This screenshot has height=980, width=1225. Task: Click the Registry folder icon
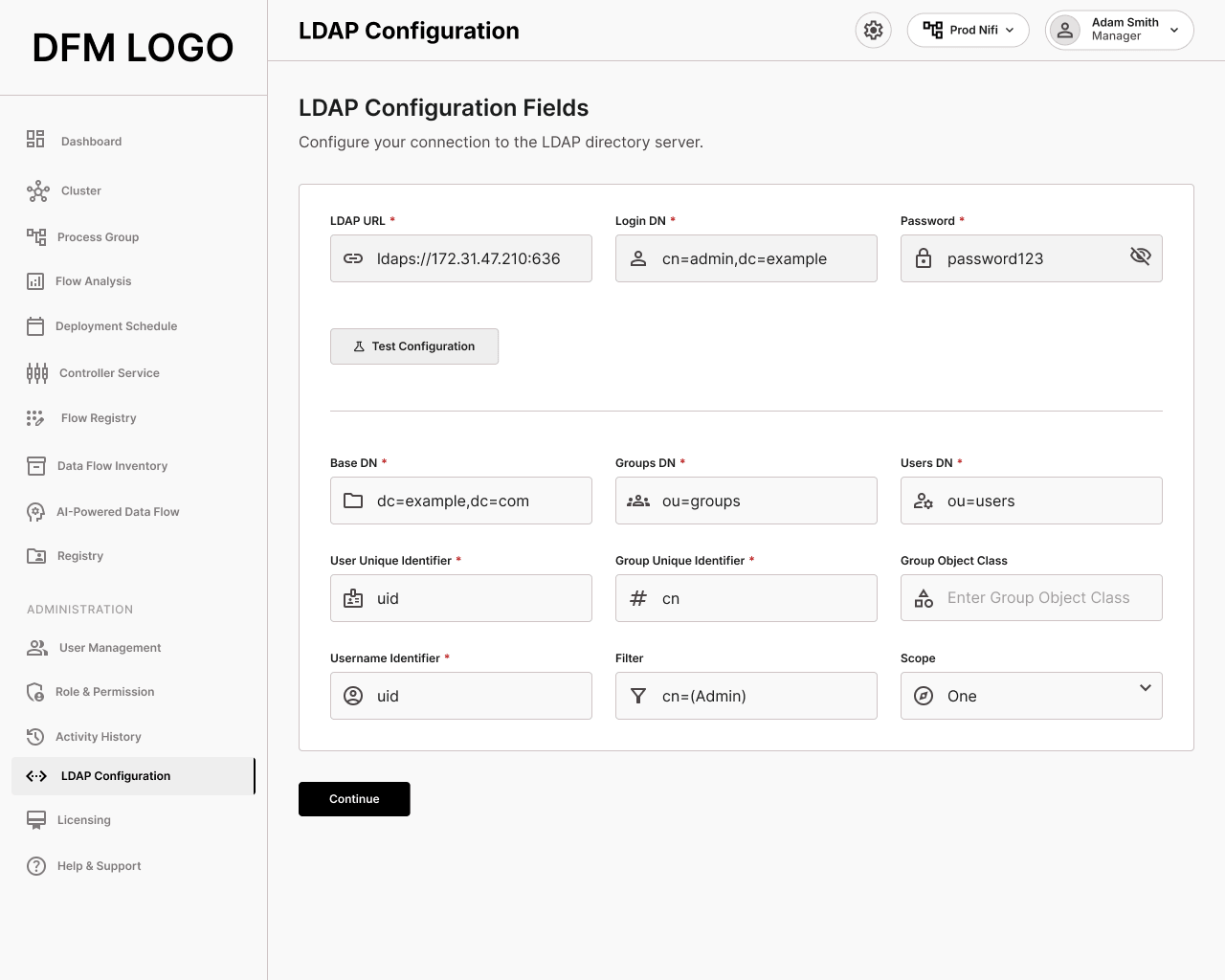(x=36, y=556)
